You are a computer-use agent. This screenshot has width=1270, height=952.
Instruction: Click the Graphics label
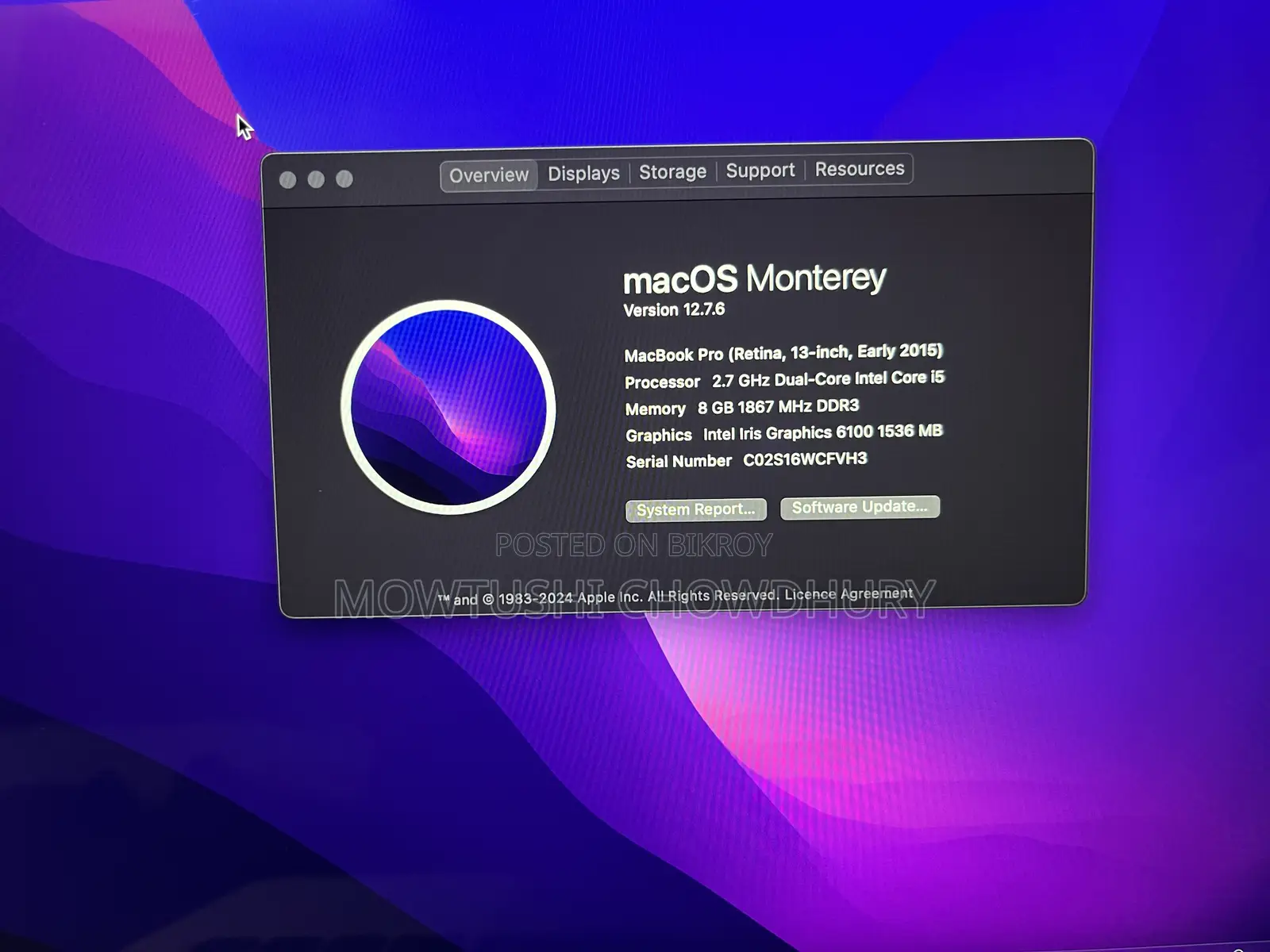(x=658, y=436)
